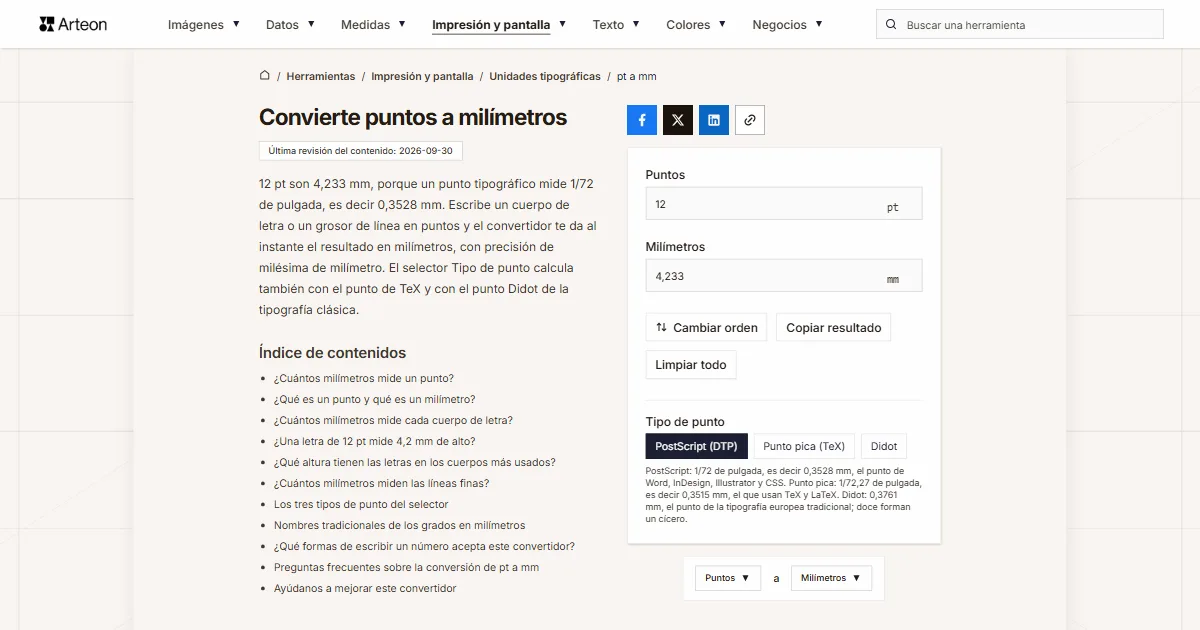Copy the page link icon
Screen dimensions: 1200x630
click(x=750, y=120)
